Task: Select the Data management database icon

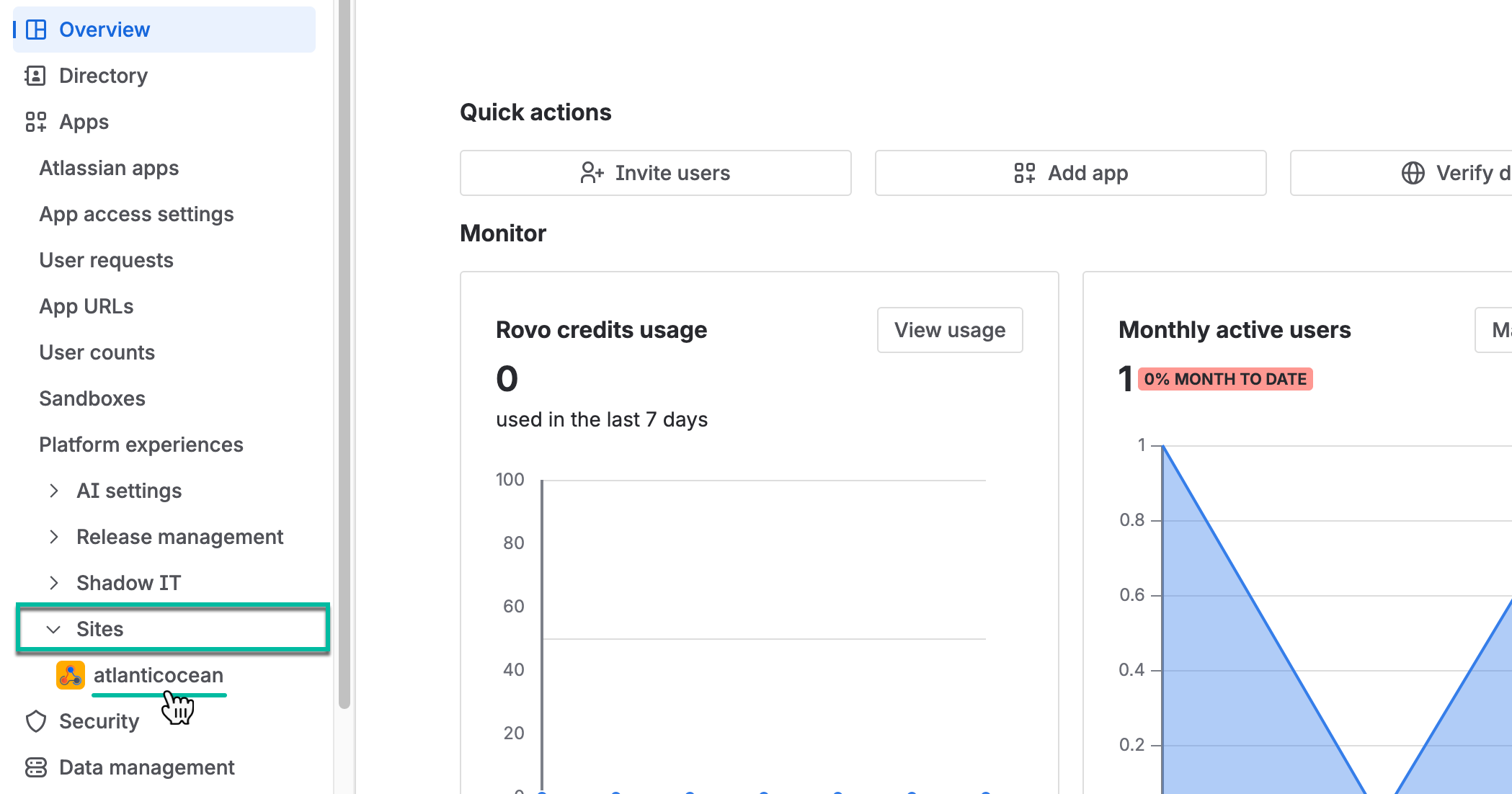Action: tap(35, 767)
